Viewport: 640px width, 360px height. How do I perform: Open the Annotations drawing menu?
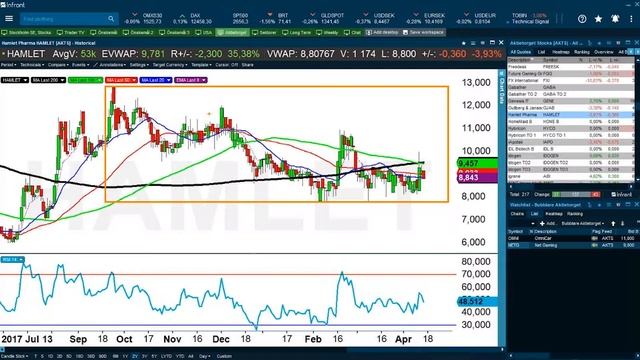coord(109,65)
